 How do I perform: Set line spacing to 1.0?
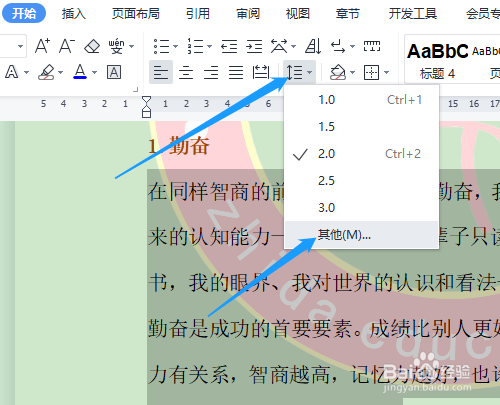361,100
